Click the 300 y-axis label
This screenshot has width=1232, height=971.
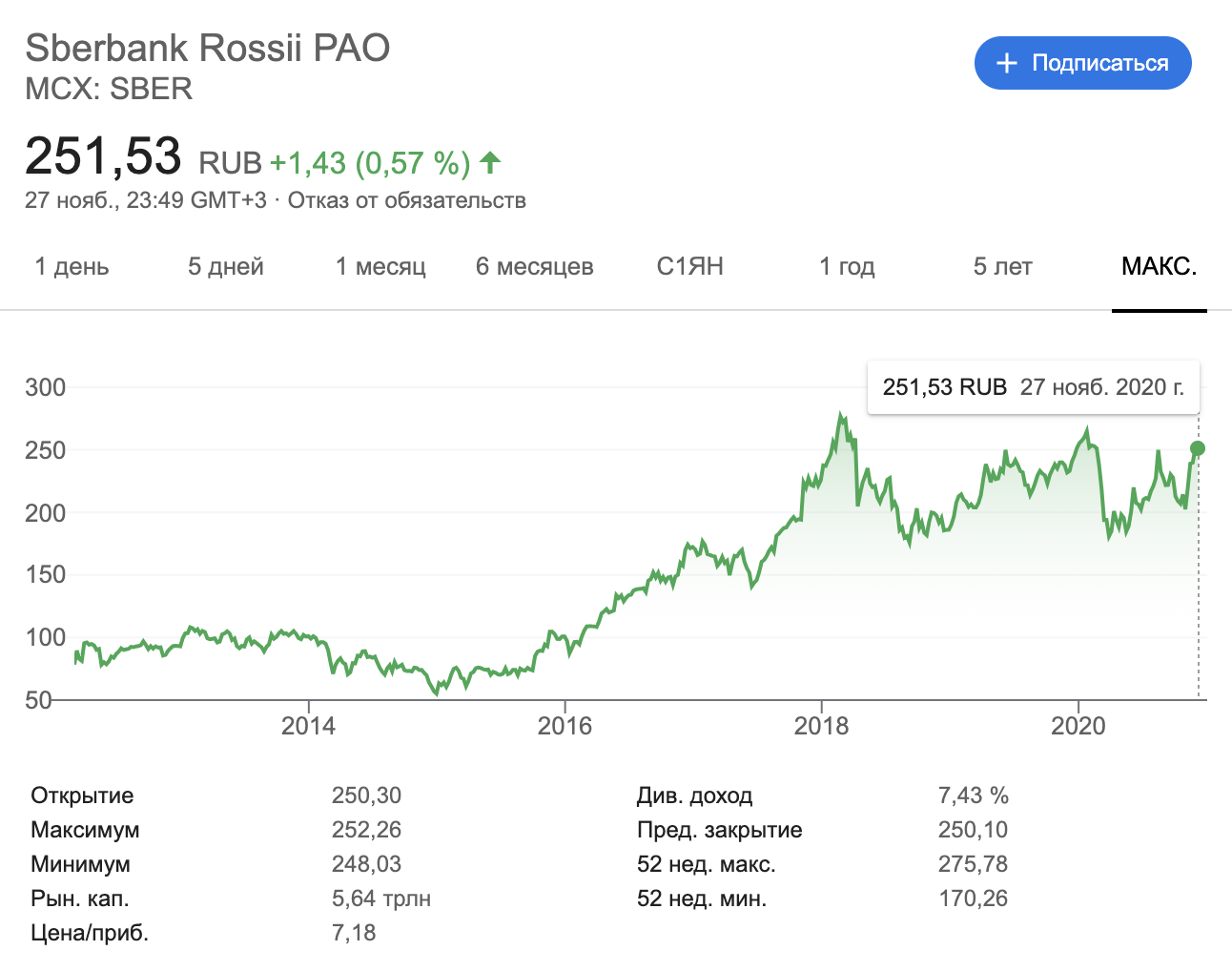(46, 387)
